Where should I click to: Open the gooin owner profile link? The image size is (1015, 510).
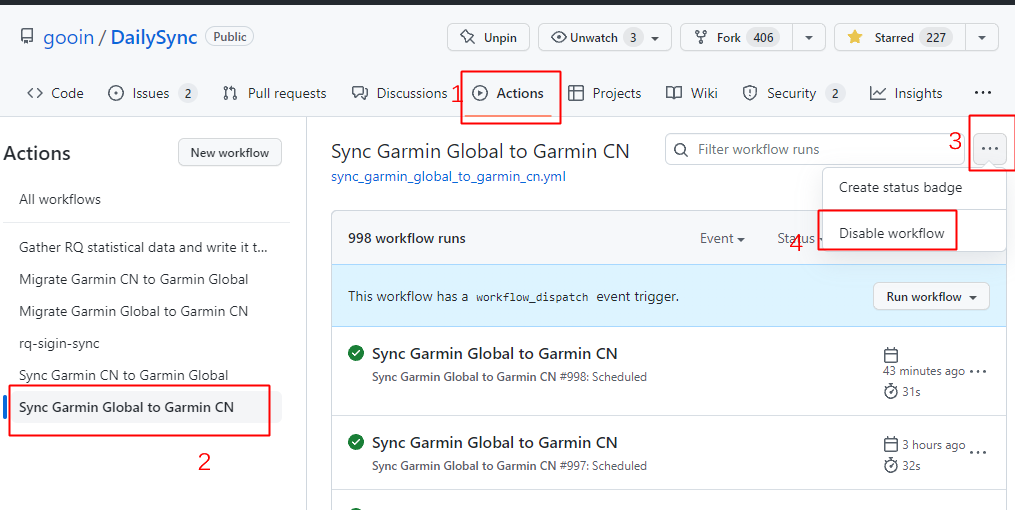coord(69,38)
